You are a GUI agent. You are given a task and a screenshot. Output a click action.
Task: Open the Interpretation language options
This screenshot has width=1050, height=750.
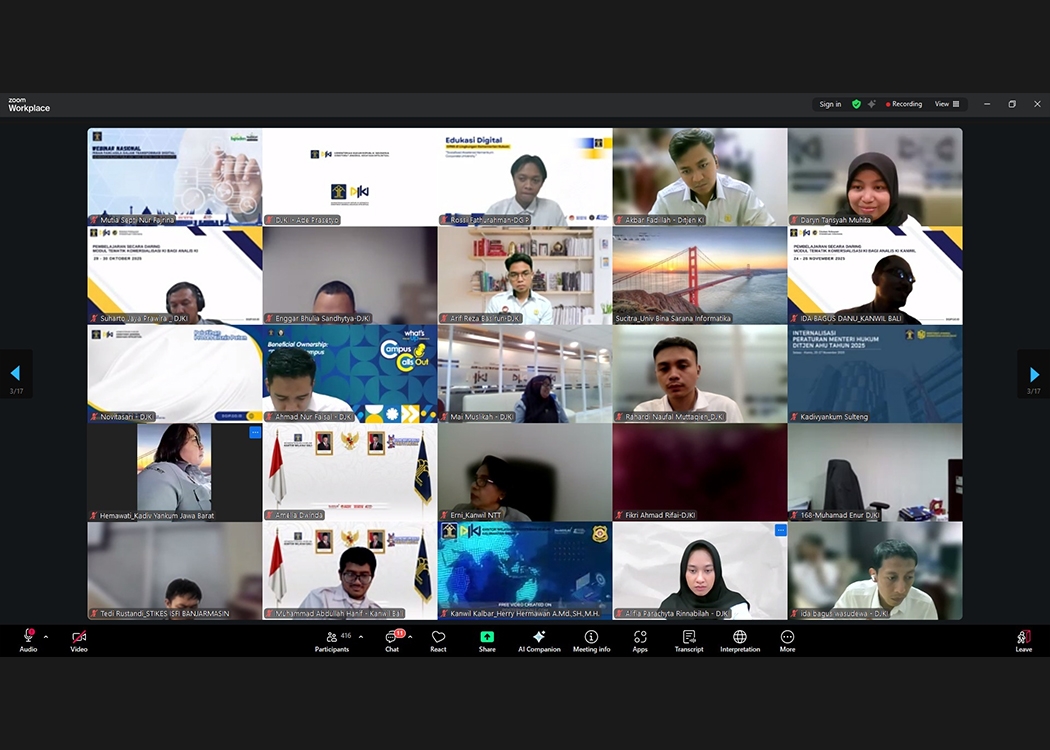click(x=740, y=640)
